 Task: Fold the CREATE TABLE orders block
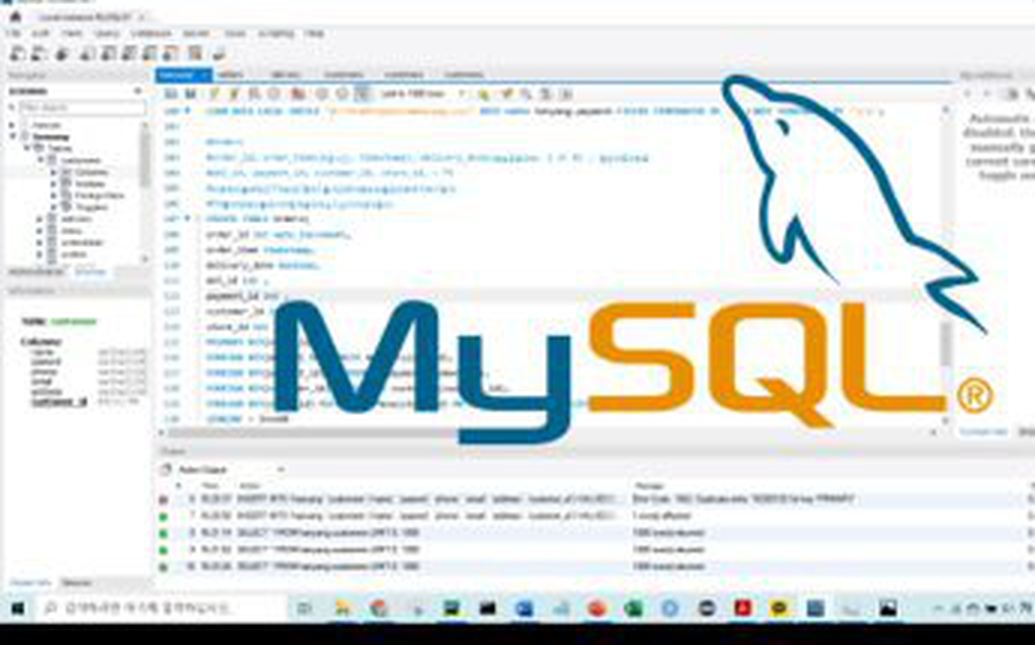[x=187, y=219]
